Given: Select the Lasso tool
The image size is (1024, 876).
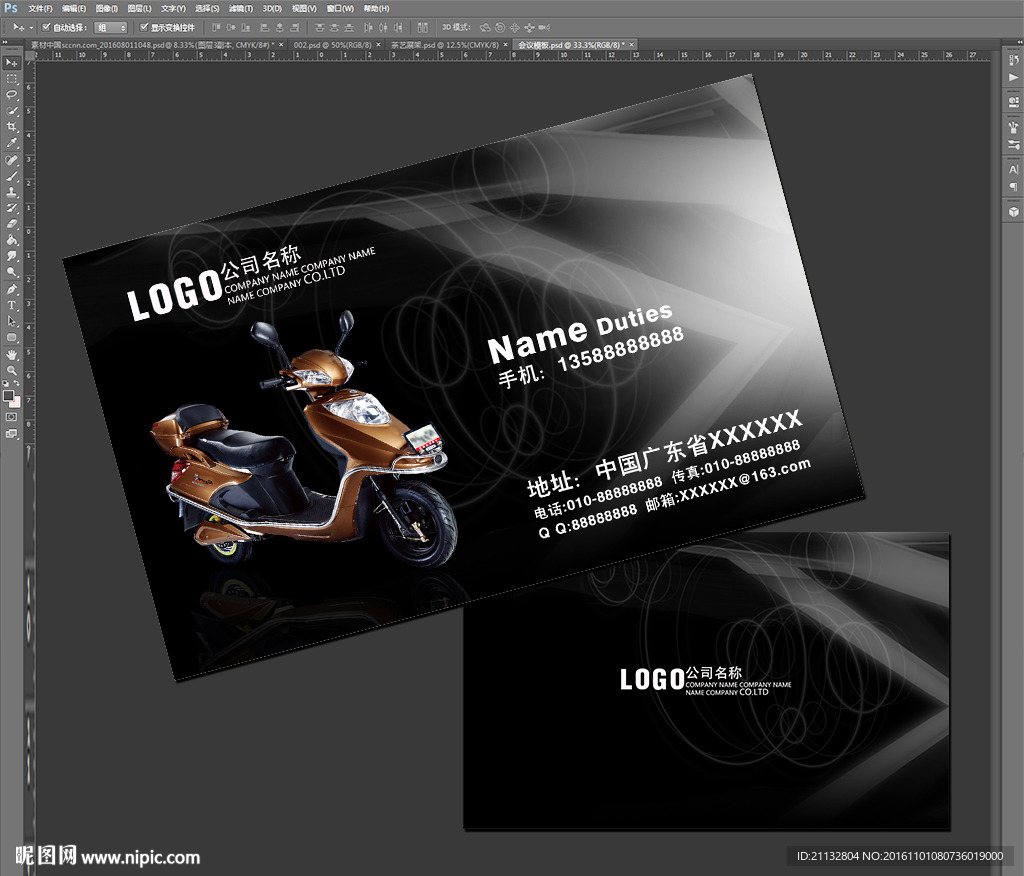Looking at the screenshot, I should [12, 94].
